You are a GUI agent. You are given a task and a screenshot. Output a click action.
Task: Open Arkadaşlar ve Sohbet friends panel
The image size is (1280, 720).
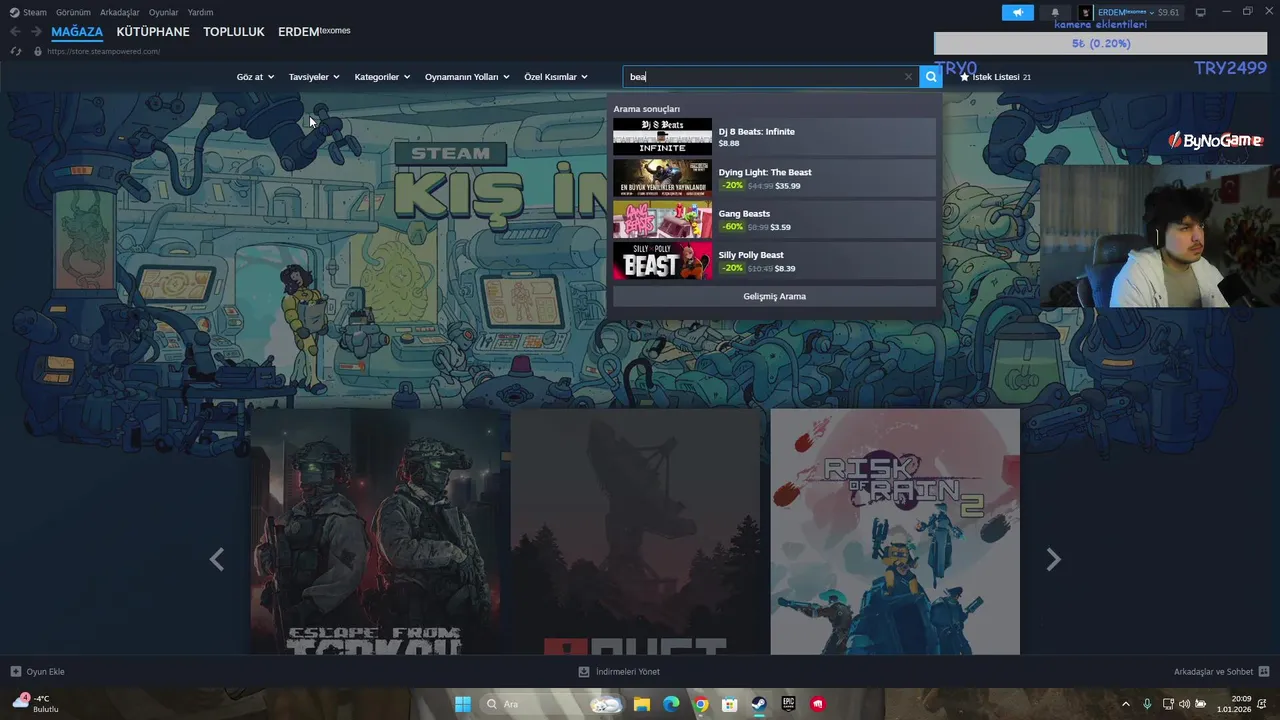[x=1221, y=671]
